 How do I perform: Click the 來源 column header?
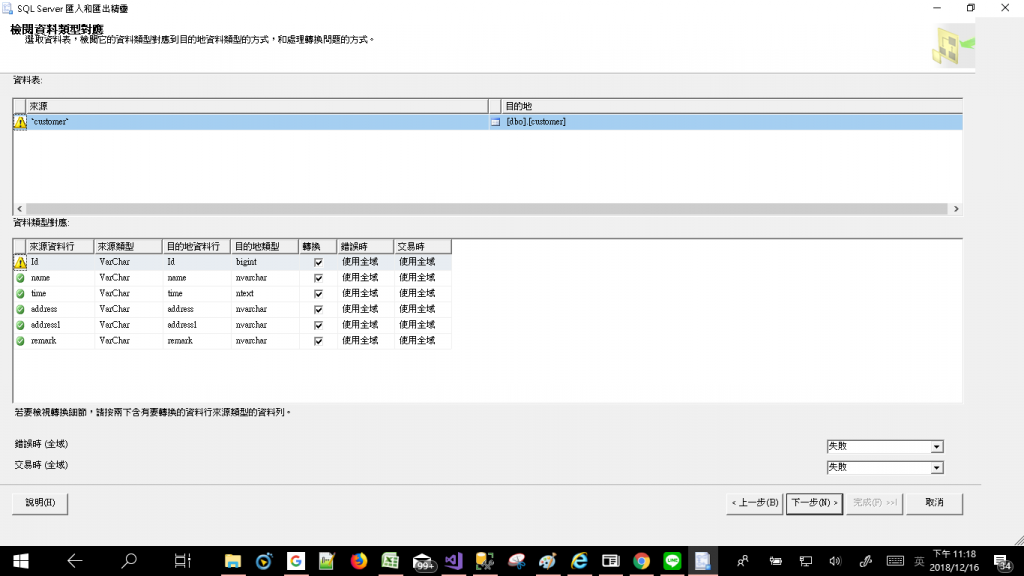point(257,106)
